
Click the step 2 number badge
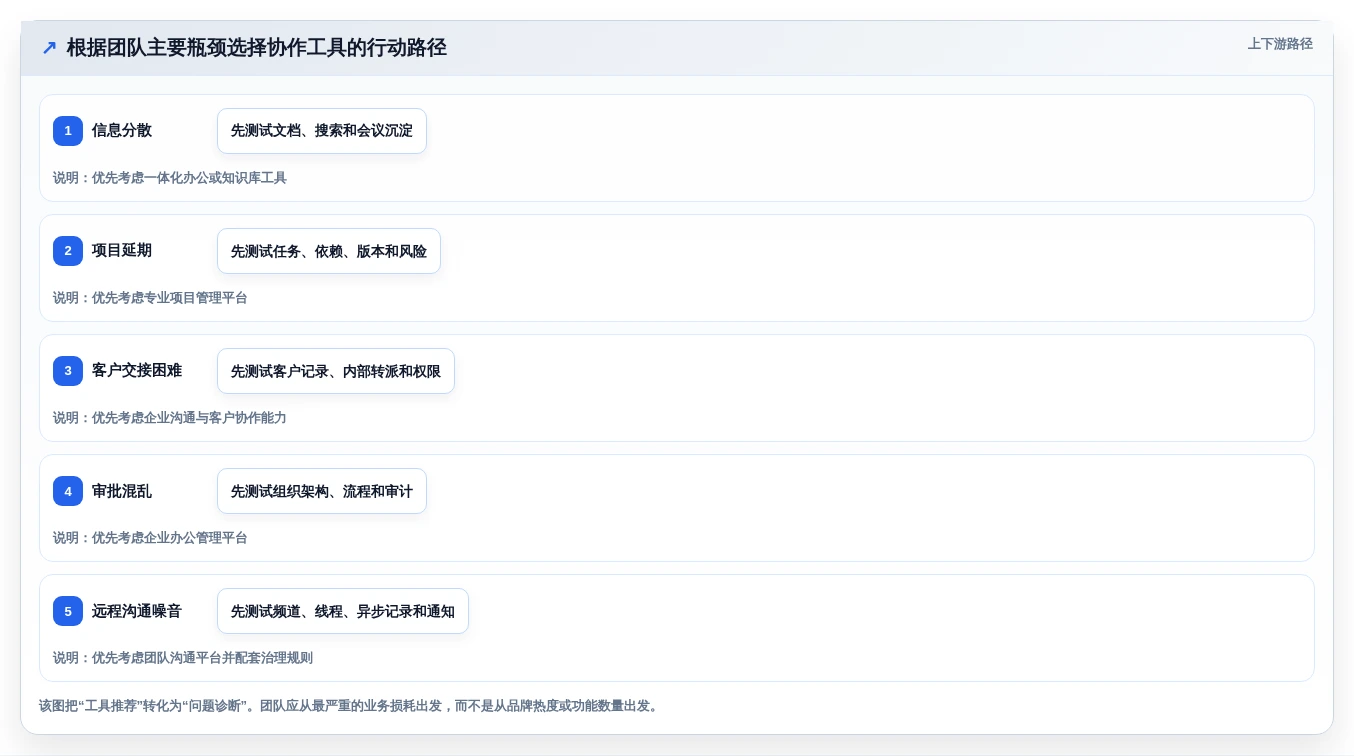click(68, 251)
